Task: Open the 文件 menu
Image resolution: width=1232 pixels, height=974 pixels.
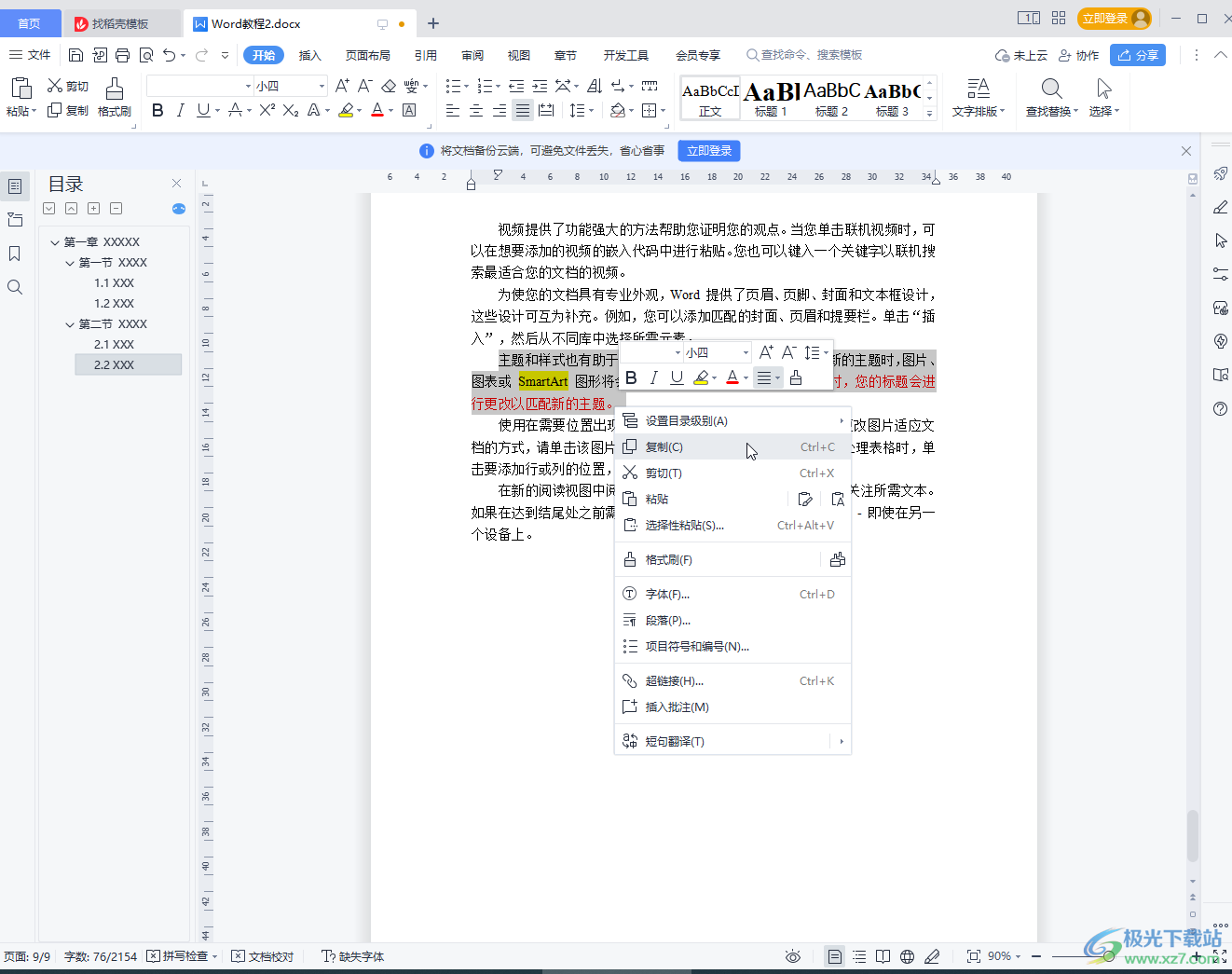Action: [31, 55]
